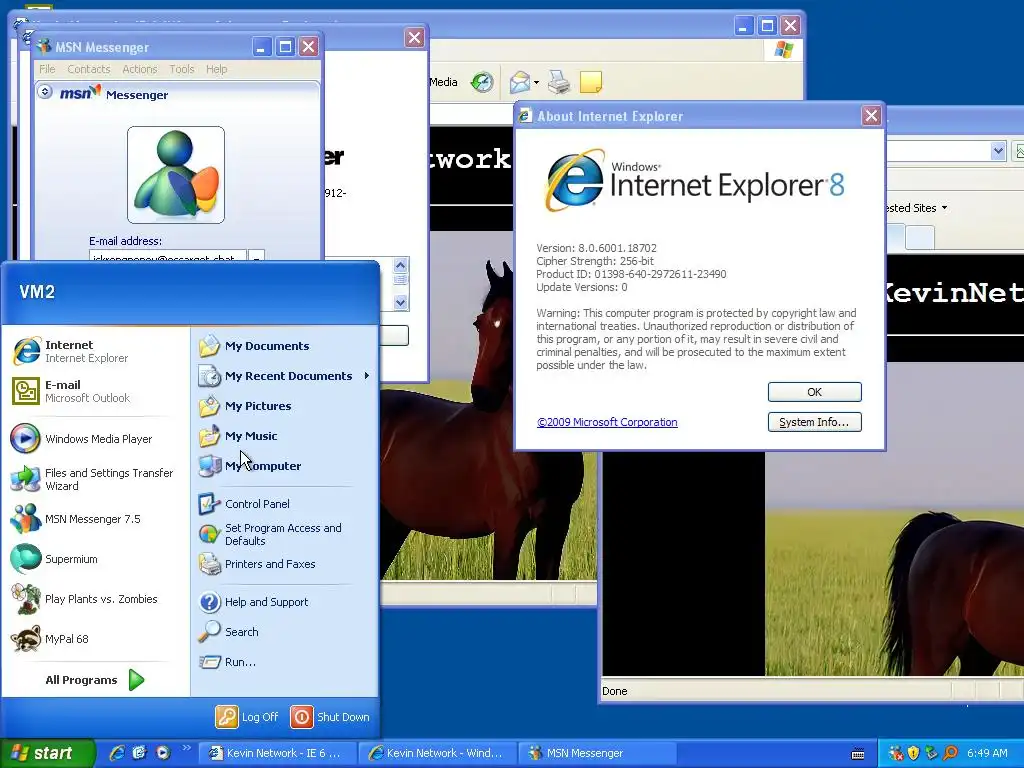Open the File menu in MSN Messenger
This screenshot has height=768, width=1024.
click(47, 69)
